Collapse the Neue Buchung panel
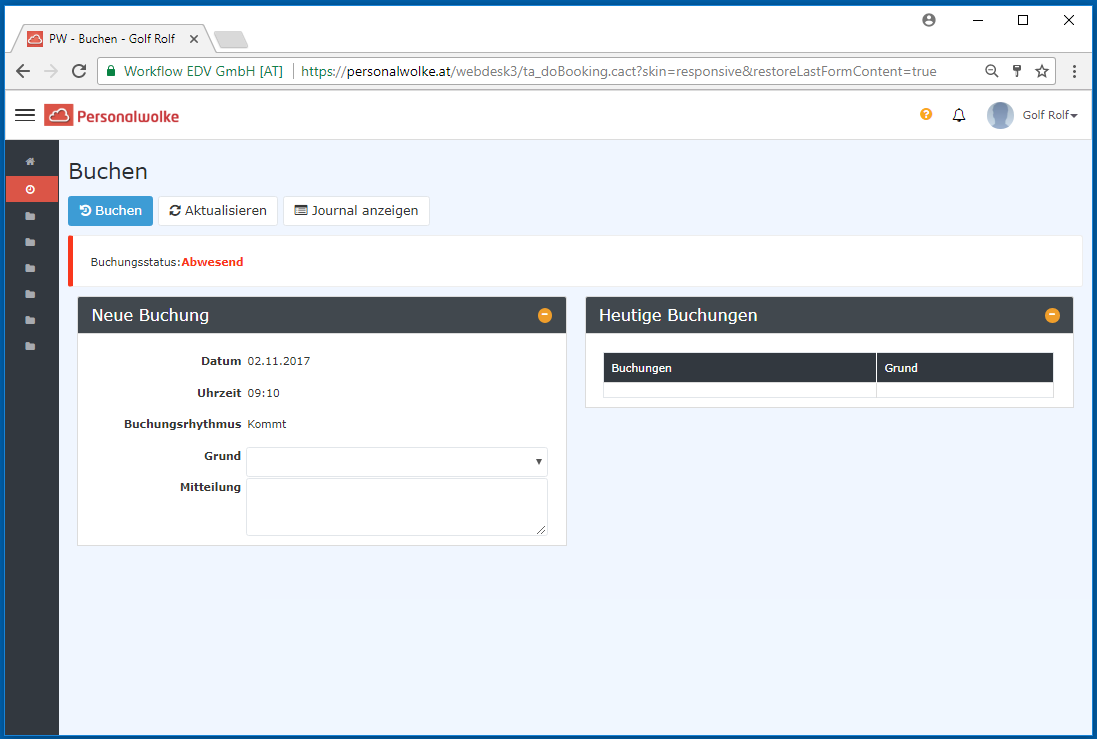This screenshot has height=739, width=1097. point(545,315)
